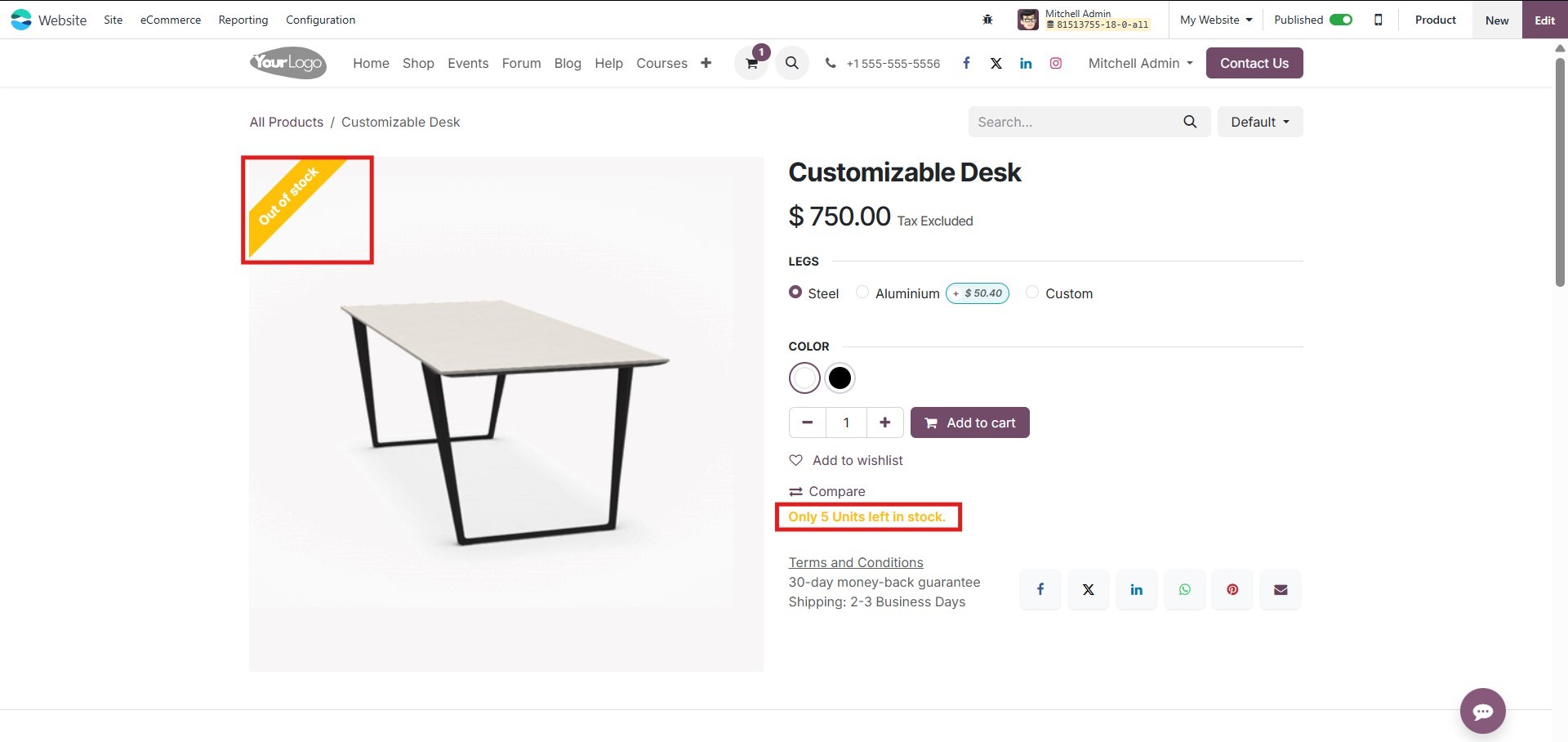Image resolution: width=1568 pixels, height=742 pixels.
Task: Open the eCommerce menu
Action: click(171, 20)
